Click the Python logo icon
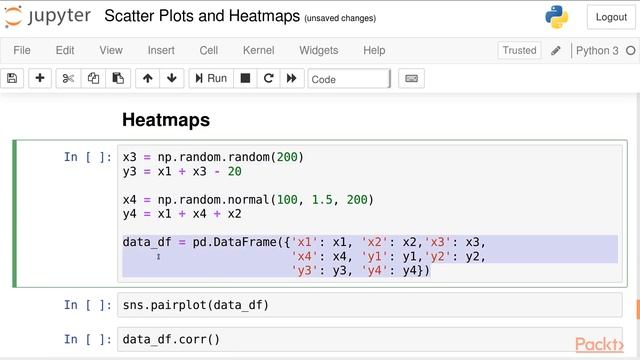Image resolution: width=640 pixels, height=360 pixels. (x=556, y=17)
